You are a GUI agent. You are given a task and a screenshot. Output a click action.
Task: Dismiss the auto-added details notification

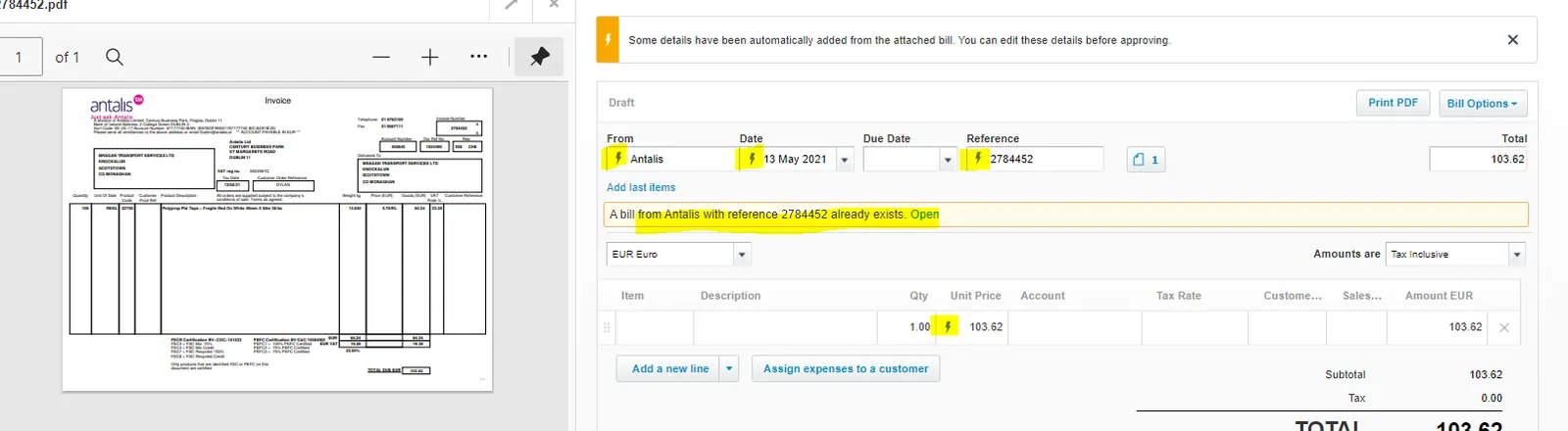[1512, 40]
